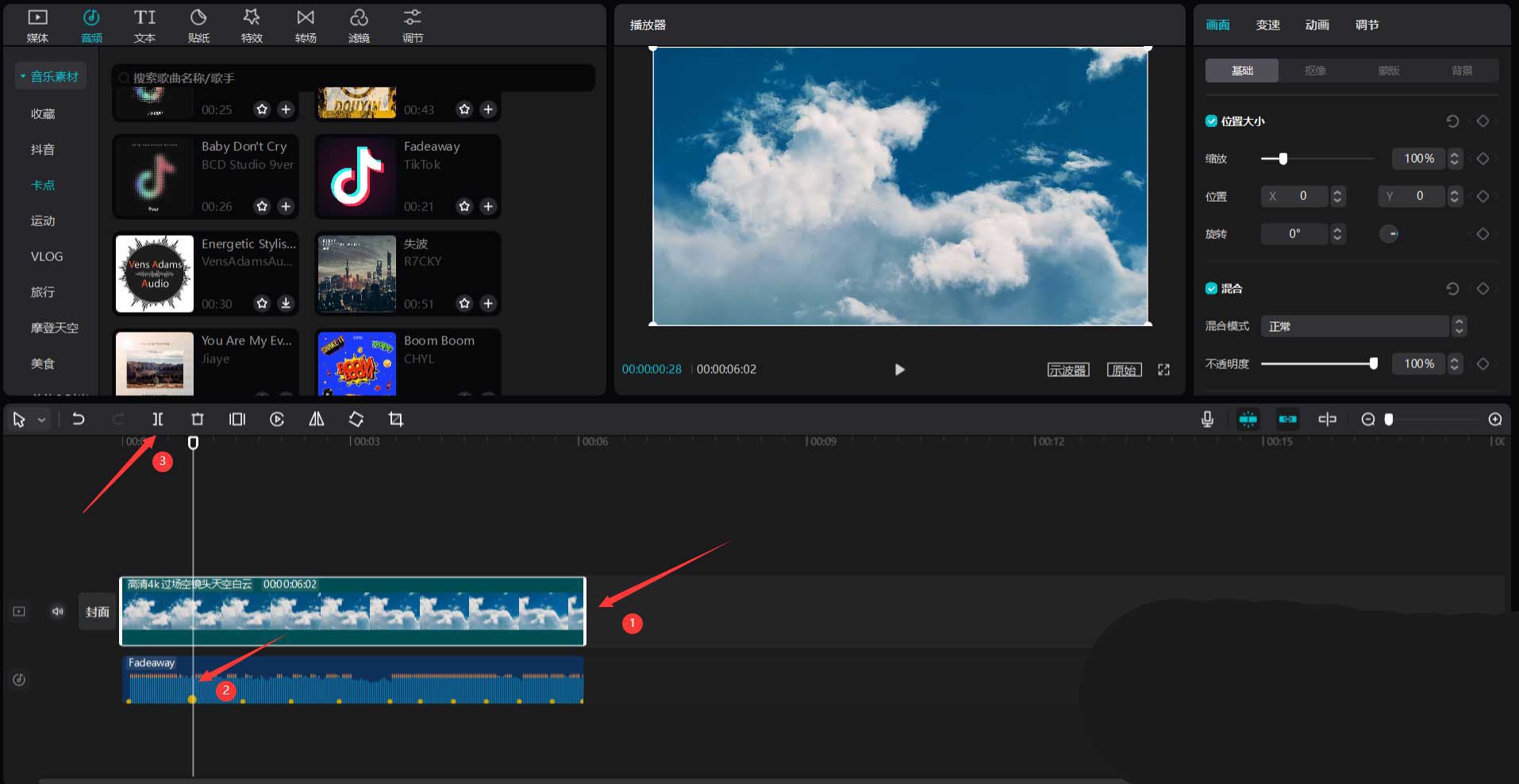This screenshot has width=1519, height=784.
Task: Click the rotation dial knob
Action: [1389, 234]
